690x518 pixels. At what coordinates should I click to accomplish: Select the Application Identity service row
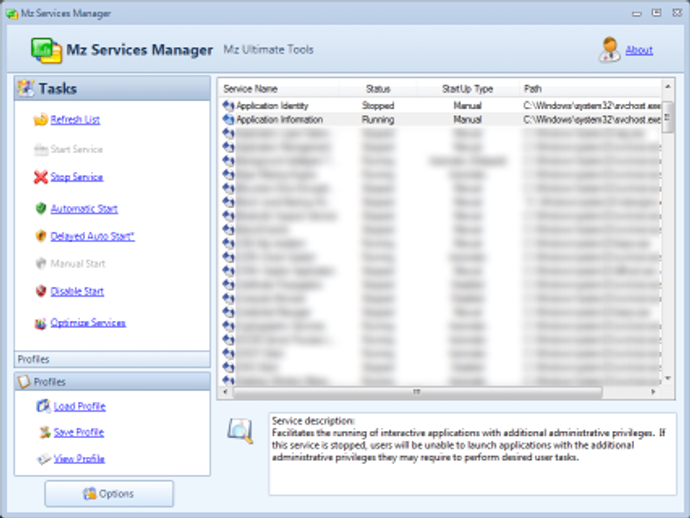[x=440, y=106]
